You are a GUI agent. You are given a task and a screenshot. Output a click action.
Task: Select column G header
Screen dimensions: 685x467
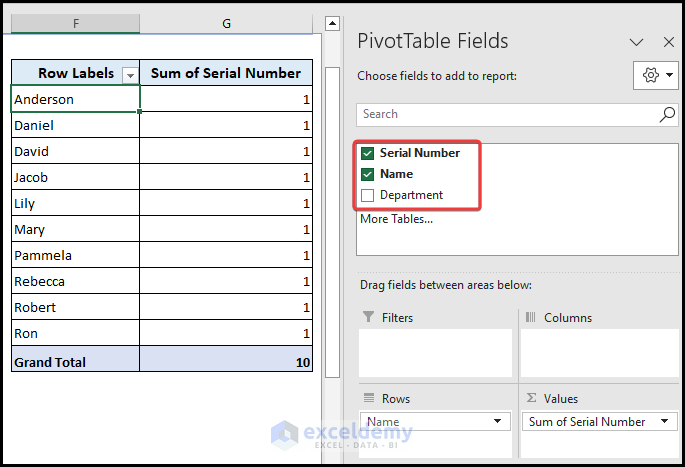226,23
